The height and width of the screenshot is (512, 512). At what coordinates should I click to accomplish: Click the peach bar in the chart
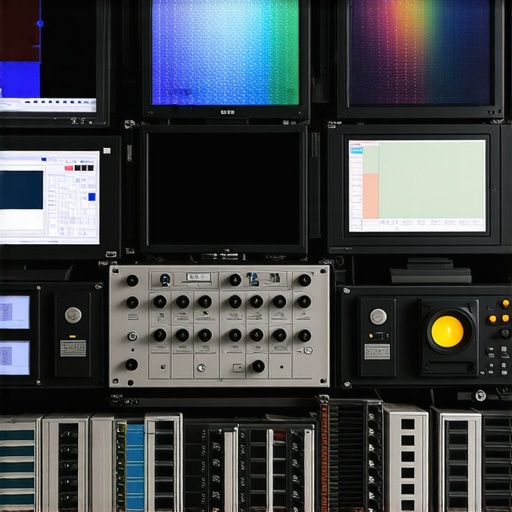click(x=371, y=196)
